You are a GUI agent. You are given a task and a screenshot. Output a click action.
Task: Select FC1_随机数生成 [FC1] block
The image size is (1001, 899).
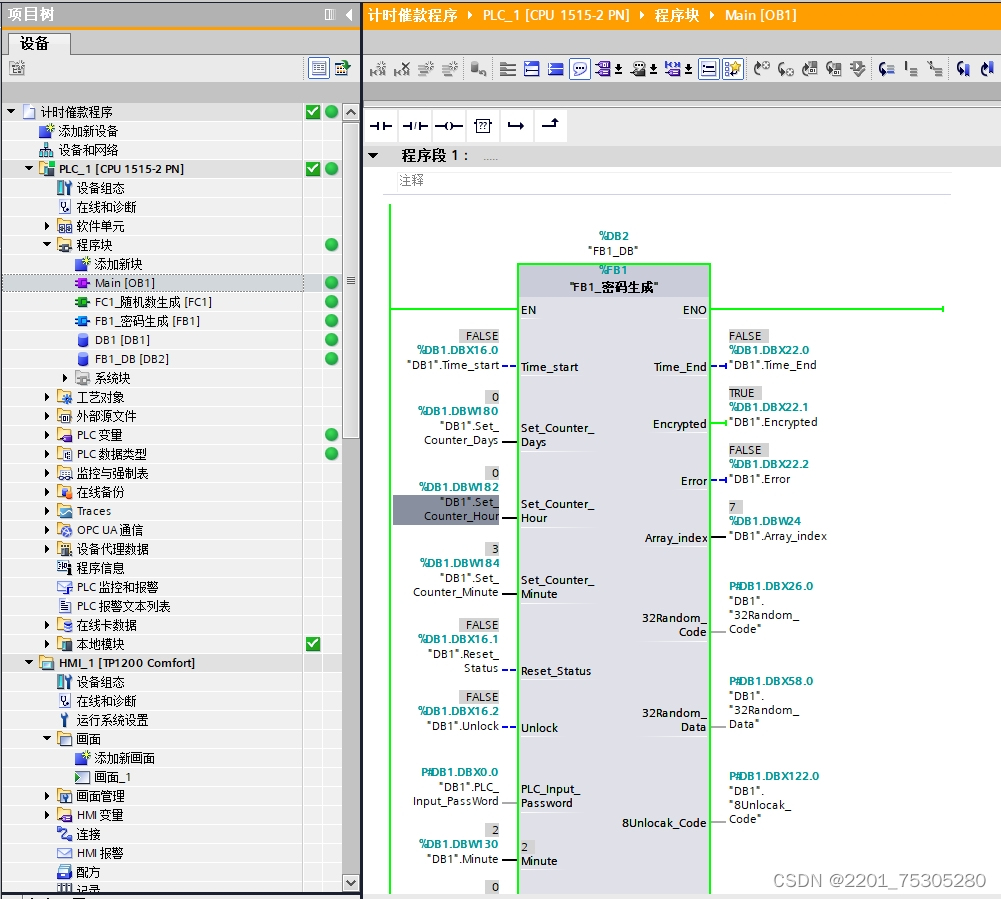tap(153, 302)
